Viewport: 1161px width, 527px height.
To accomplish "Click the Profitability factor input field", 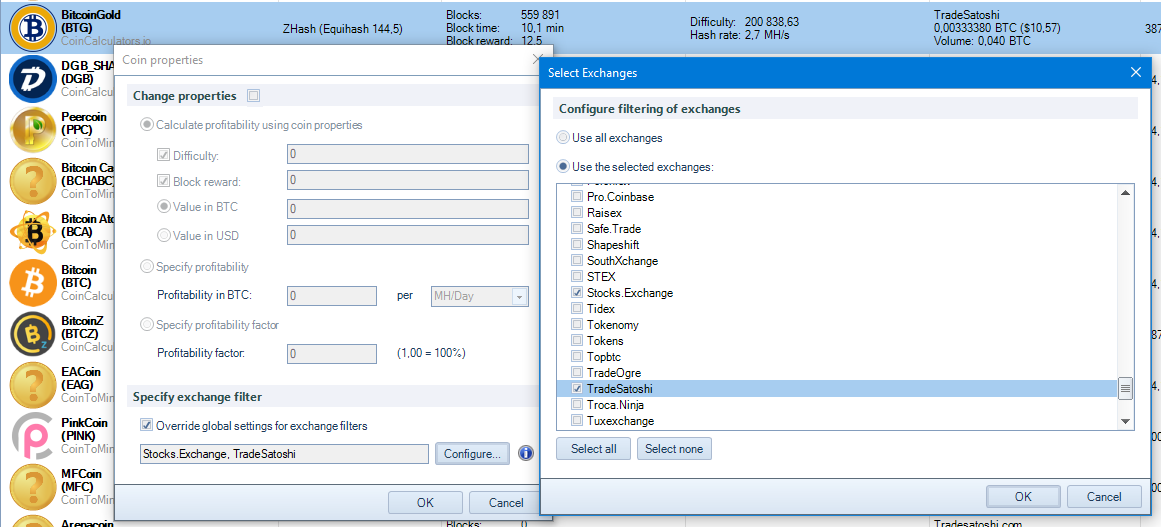I will pyautogui.click(x=332, y=354).
